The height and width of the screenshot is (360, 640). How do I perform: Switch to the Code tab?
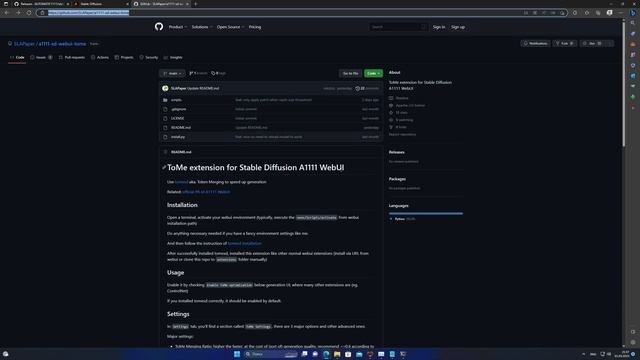pyautogui.click(x=17, y=58)
